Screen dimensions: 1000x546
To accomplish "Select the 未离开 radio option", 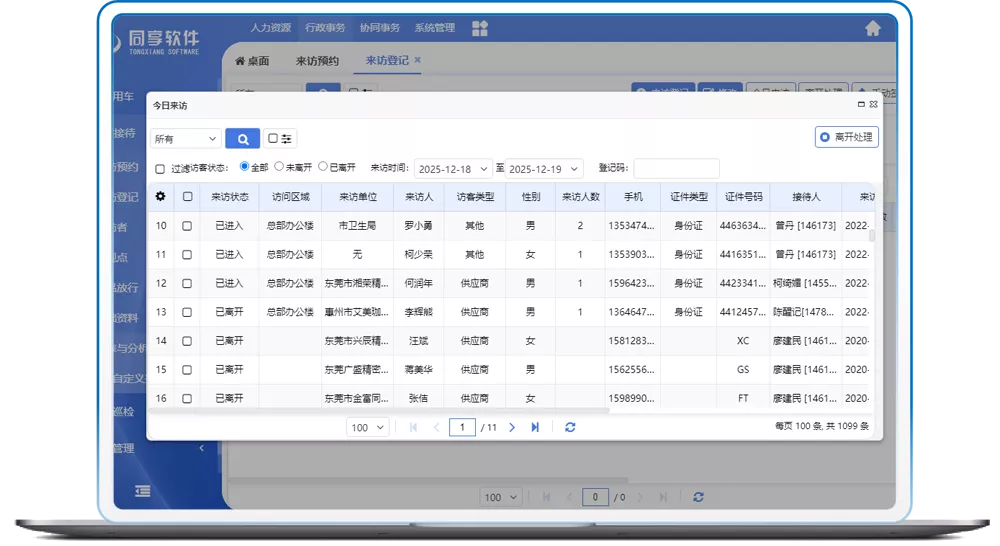I will pyautogui.click(x=279, y=166).
